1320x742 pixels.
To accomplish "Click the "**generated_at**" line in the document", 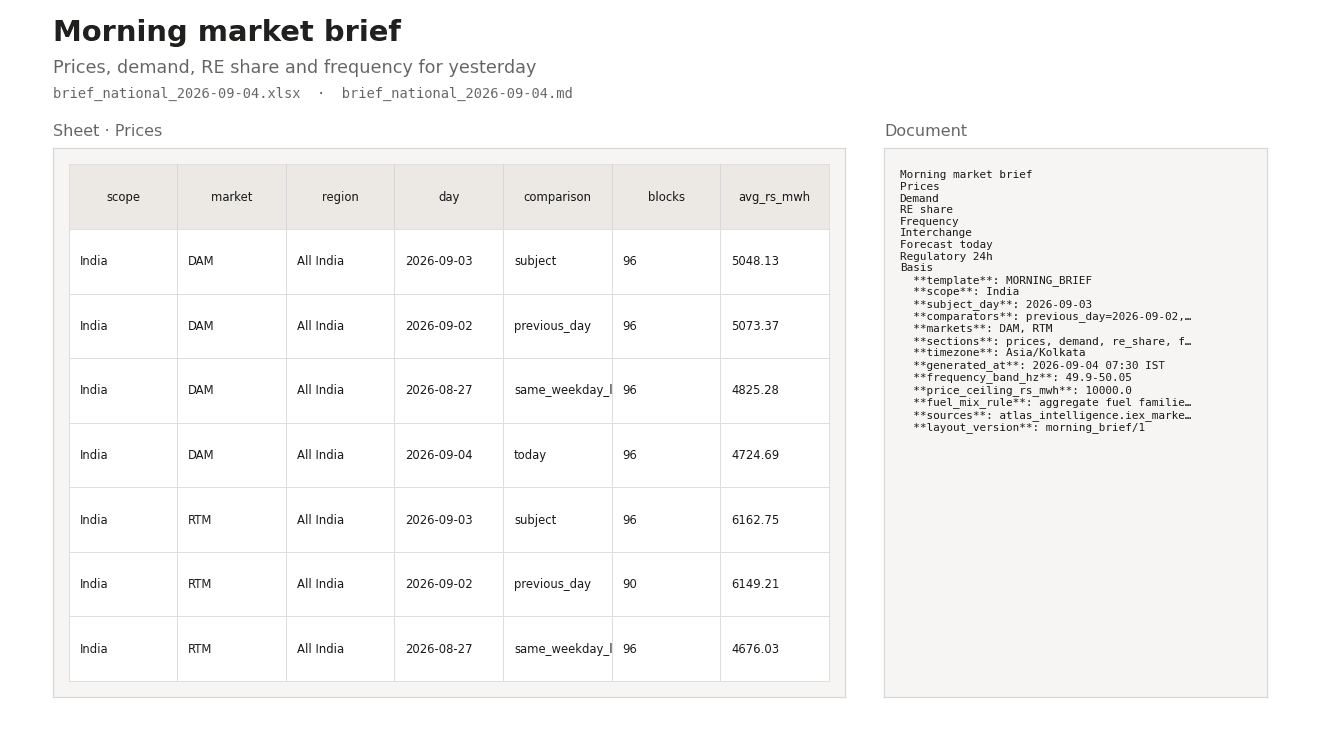I will 1039,366.
